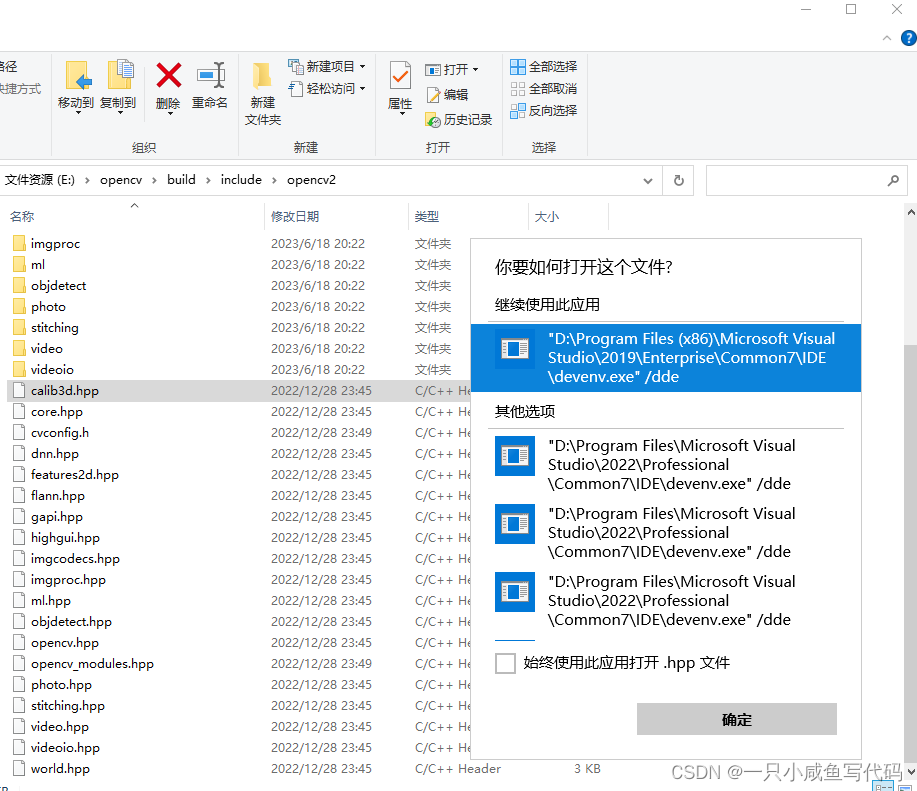The image size is (917, 791).
Task: Select the dnn.hpp file icon
Action: (x=19, y=454)
